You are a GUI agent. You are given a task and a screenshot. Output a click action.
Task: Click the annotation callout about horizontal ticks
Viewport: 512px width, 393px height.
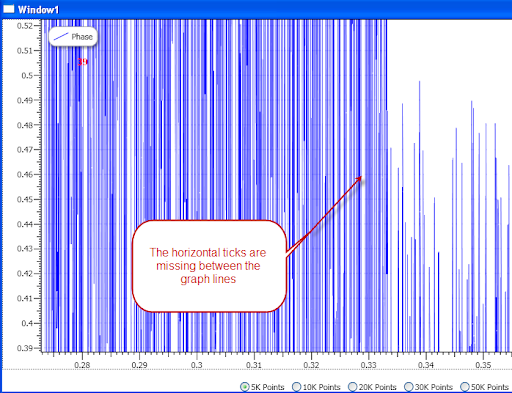tap(209, 266)
